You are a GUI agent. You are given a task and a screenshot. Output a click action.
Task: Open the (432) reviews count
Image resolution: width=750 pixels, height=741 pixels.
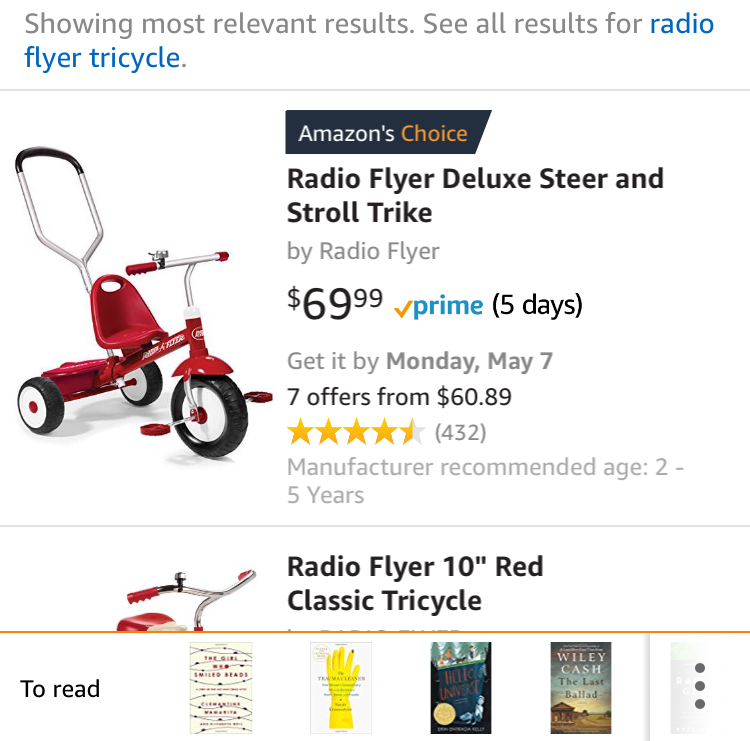tap(460, 433)
